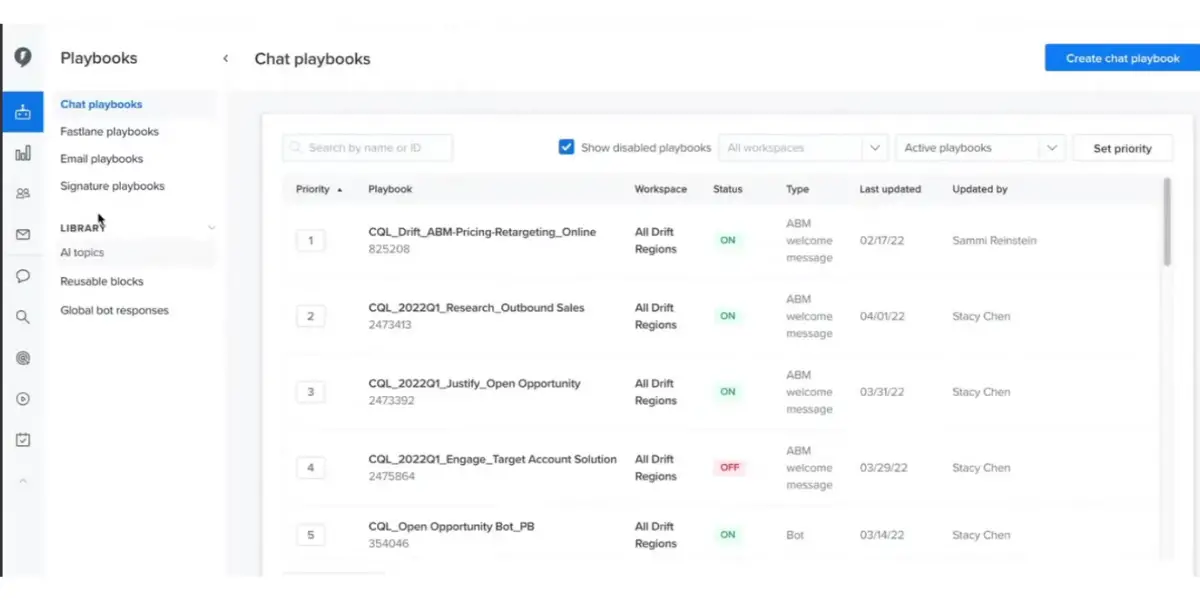Click the 02/17/22 last updated date
Image resolution: width=1200 pixels, height=600 pixels.
pyautogui.click(x=881, y=241)
